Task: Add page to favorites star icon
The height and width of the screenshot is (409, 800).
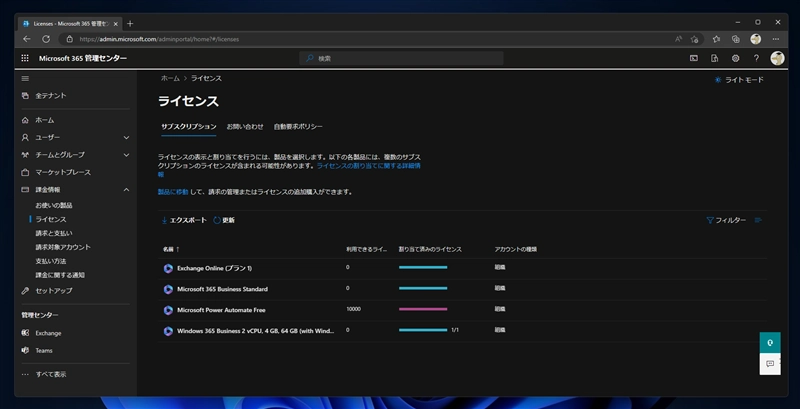Action: click(694, 39)
